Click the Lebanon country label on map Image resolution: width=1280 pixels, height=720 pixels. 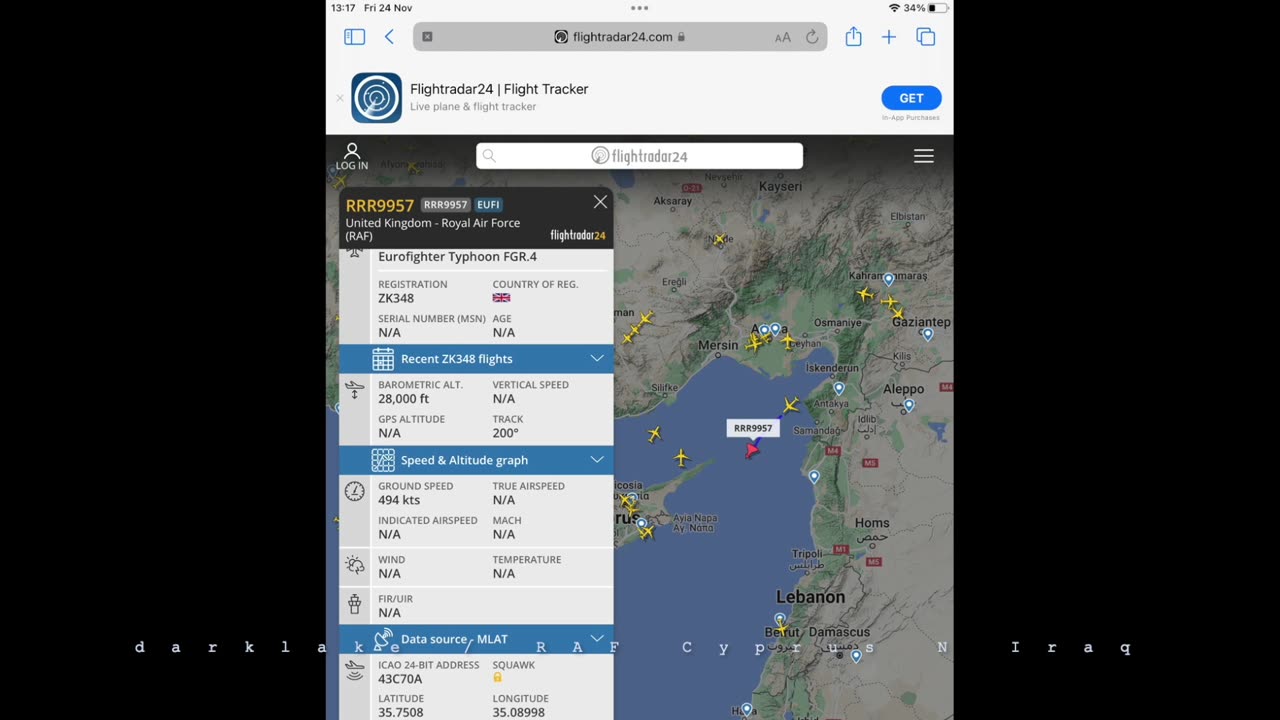pos(810,597)
